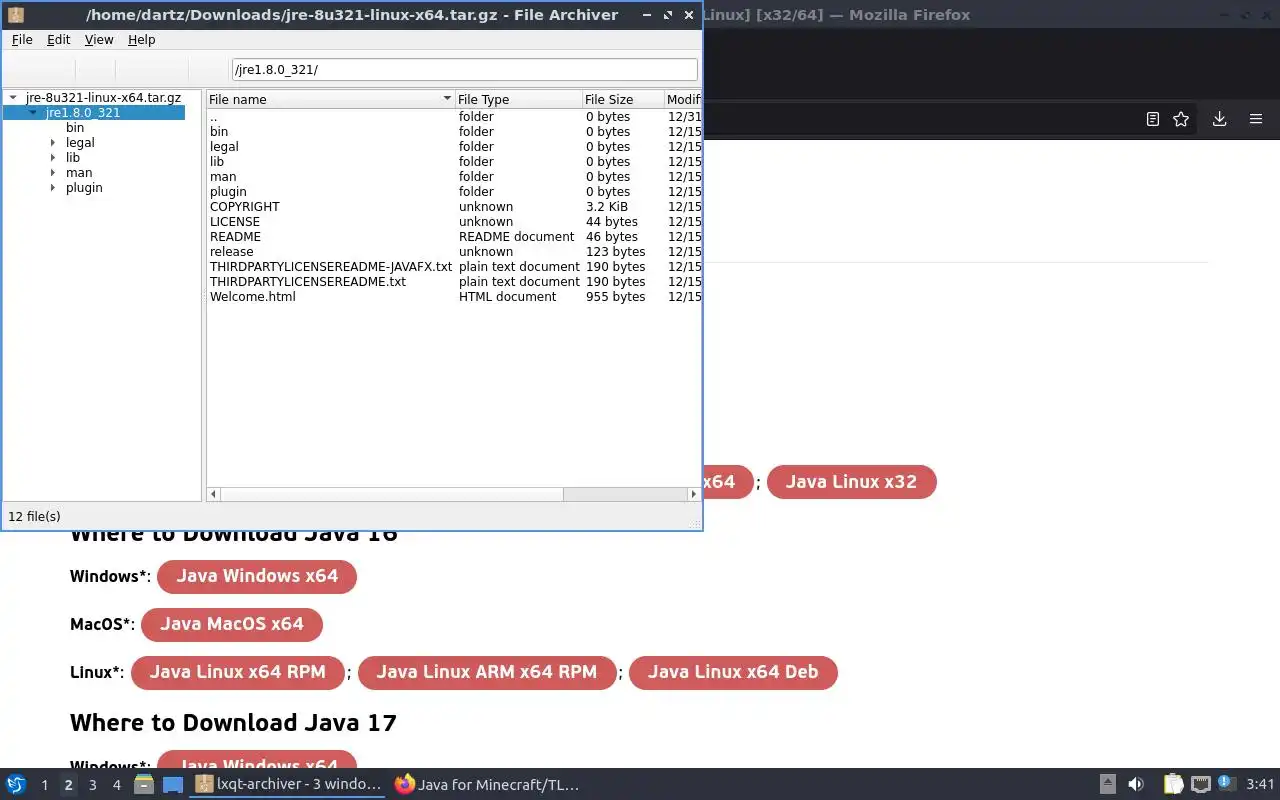This screenshot has width=1280, height=800.
Task: Click the File Archiver window title icon
Action: pyautogui.click(x=15, y=15)
